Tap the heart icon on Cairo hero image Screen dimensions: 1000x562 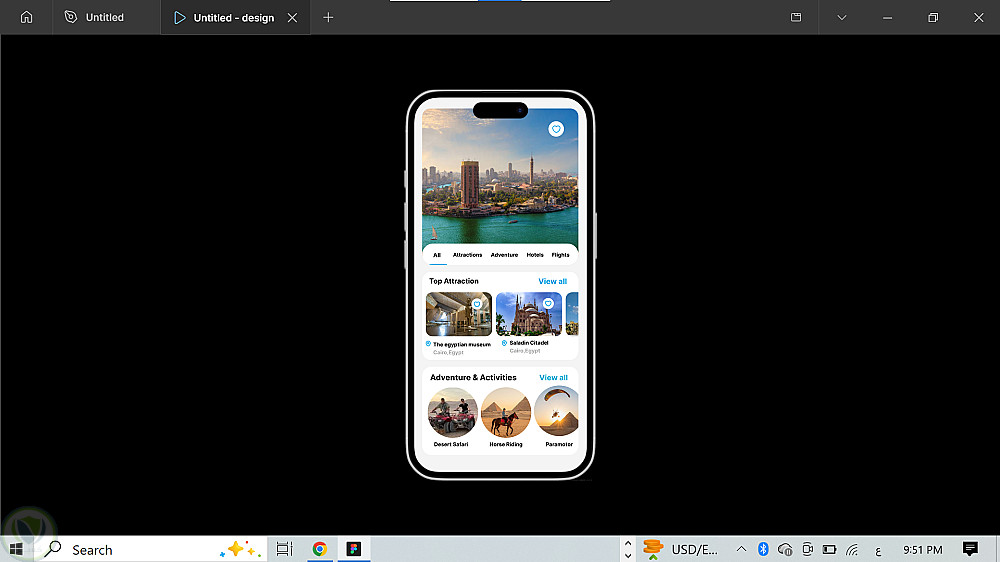coord(556,129)
